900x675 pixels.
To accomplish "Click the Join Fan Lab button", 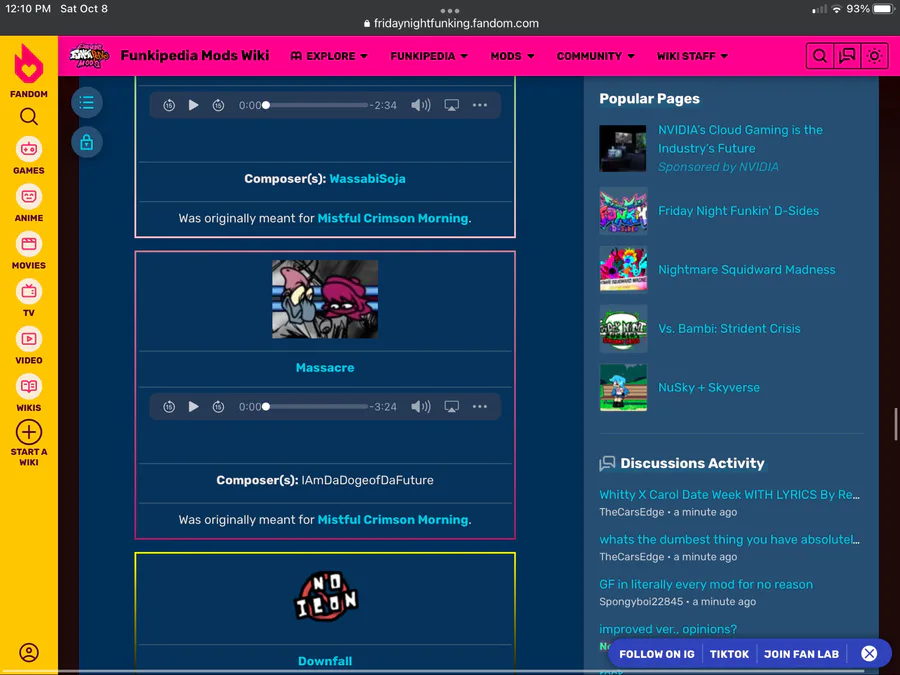I will tap(801, 654).
